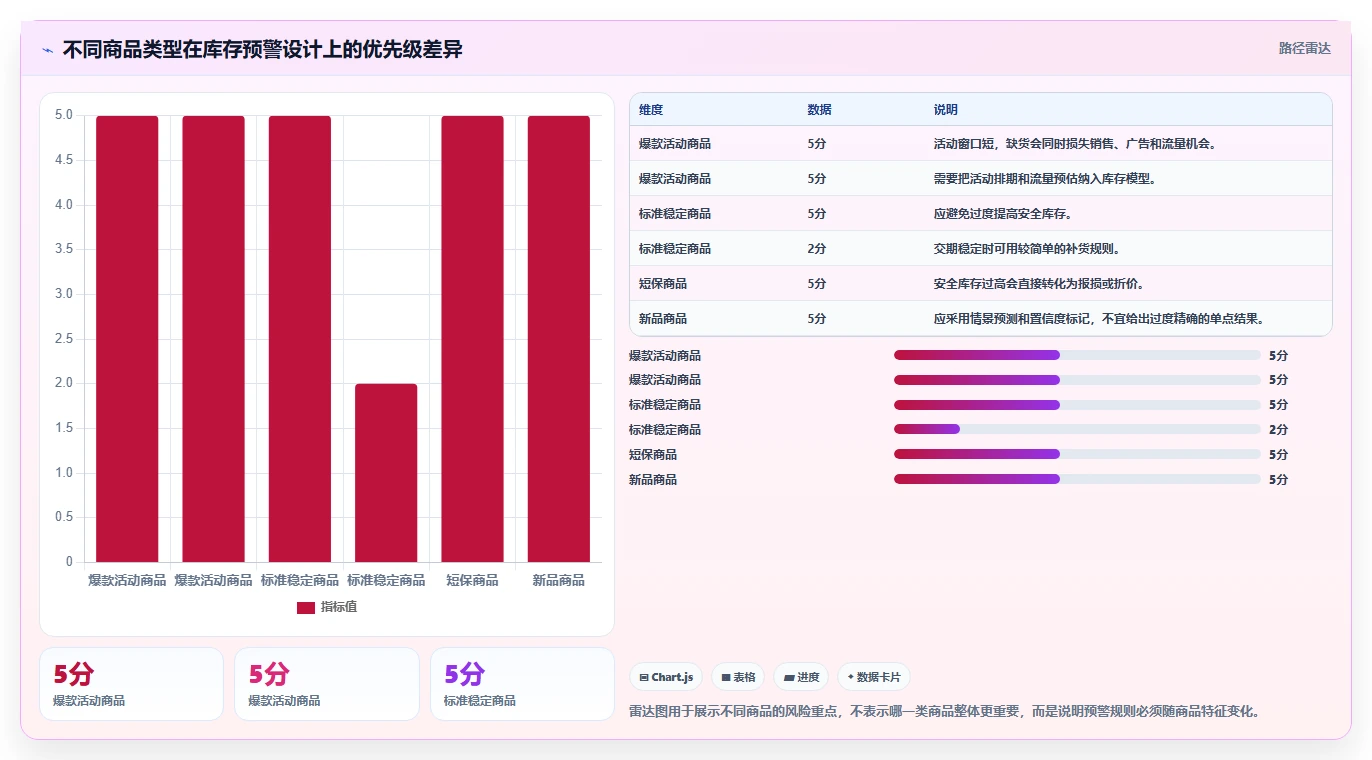Click the 表格 chip icon

tap(726, 677)
